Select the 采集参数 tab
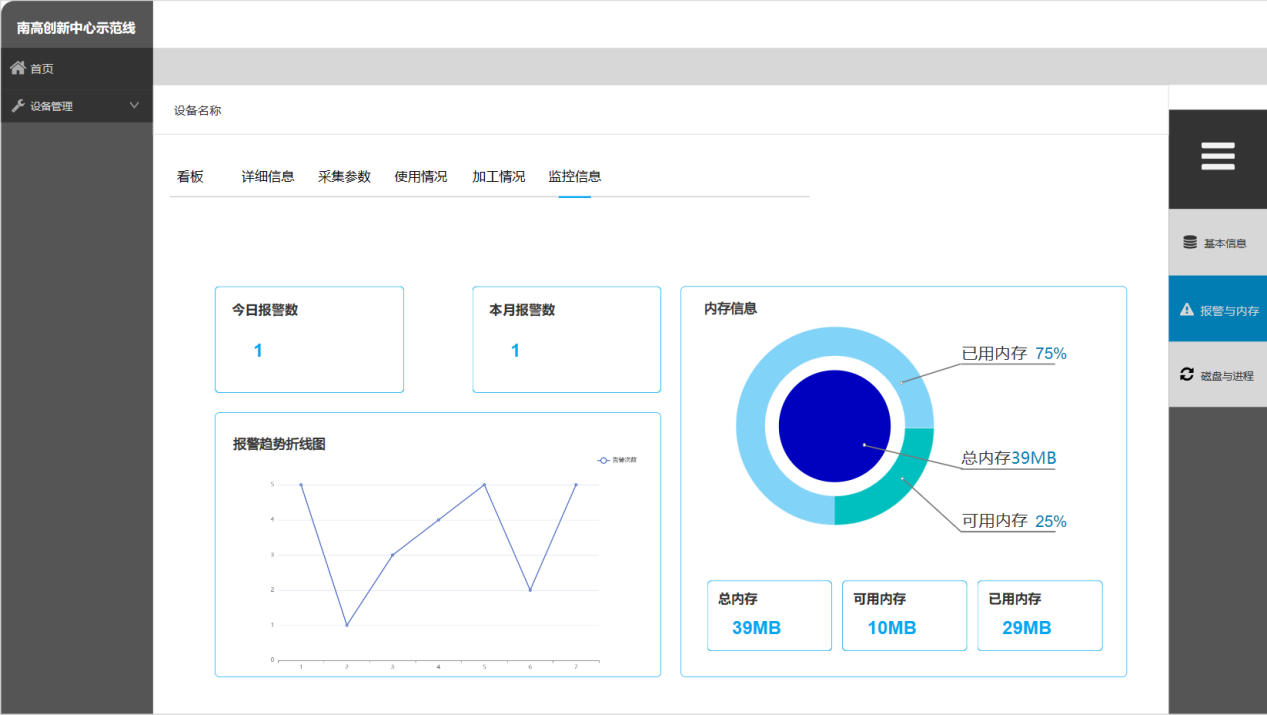The width and height of the screenshot is (1267, 715). [x=344, y=177]
